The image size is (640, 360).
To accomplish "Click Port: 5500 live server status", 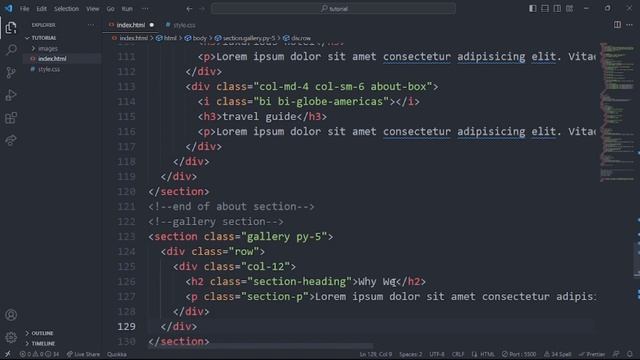I will pos(519,354).
